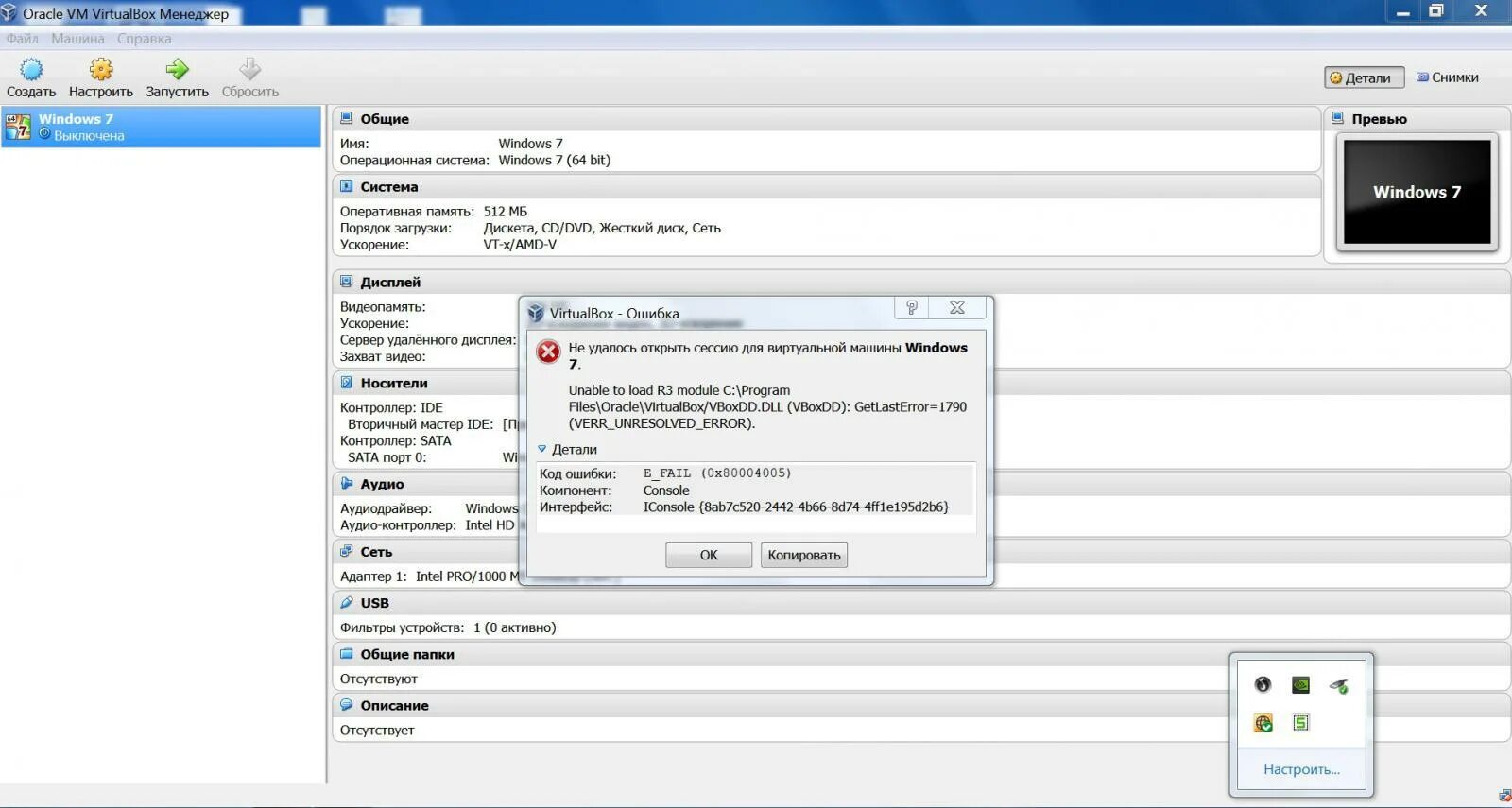The height and width of the screenshot is (808, 1512).
Task: Click the Сбросить discard icon
Action: 249,69
